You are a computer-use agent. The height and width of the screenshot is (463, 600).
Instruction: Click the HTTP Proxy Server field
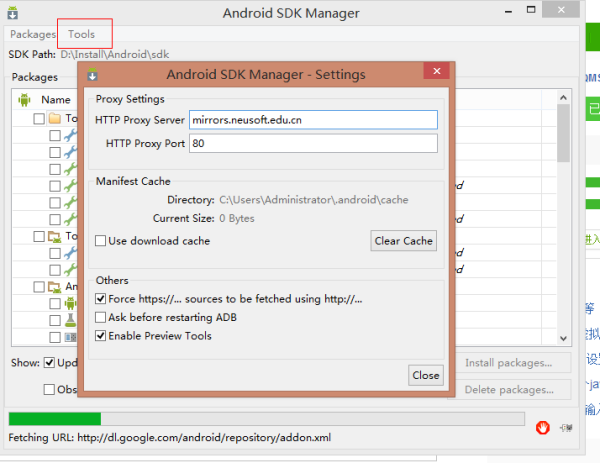(313, 120)
